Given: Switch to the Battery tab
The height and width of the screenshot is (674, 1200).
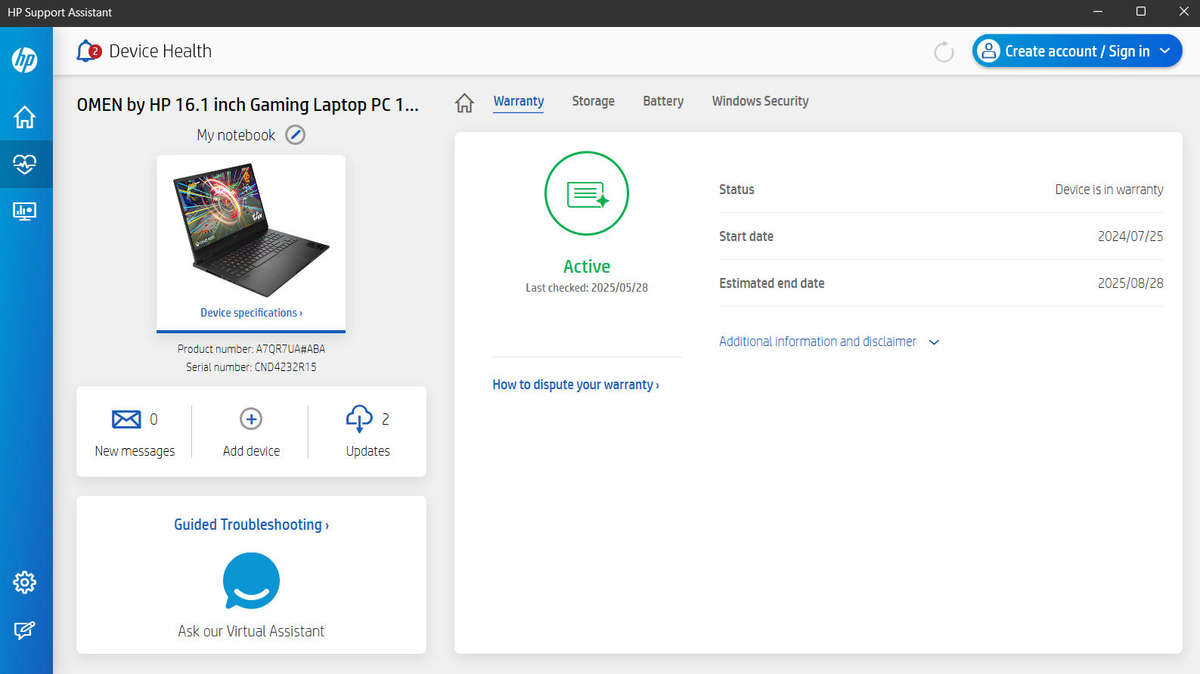Looking at the screenshot, I should pos(663,101).
